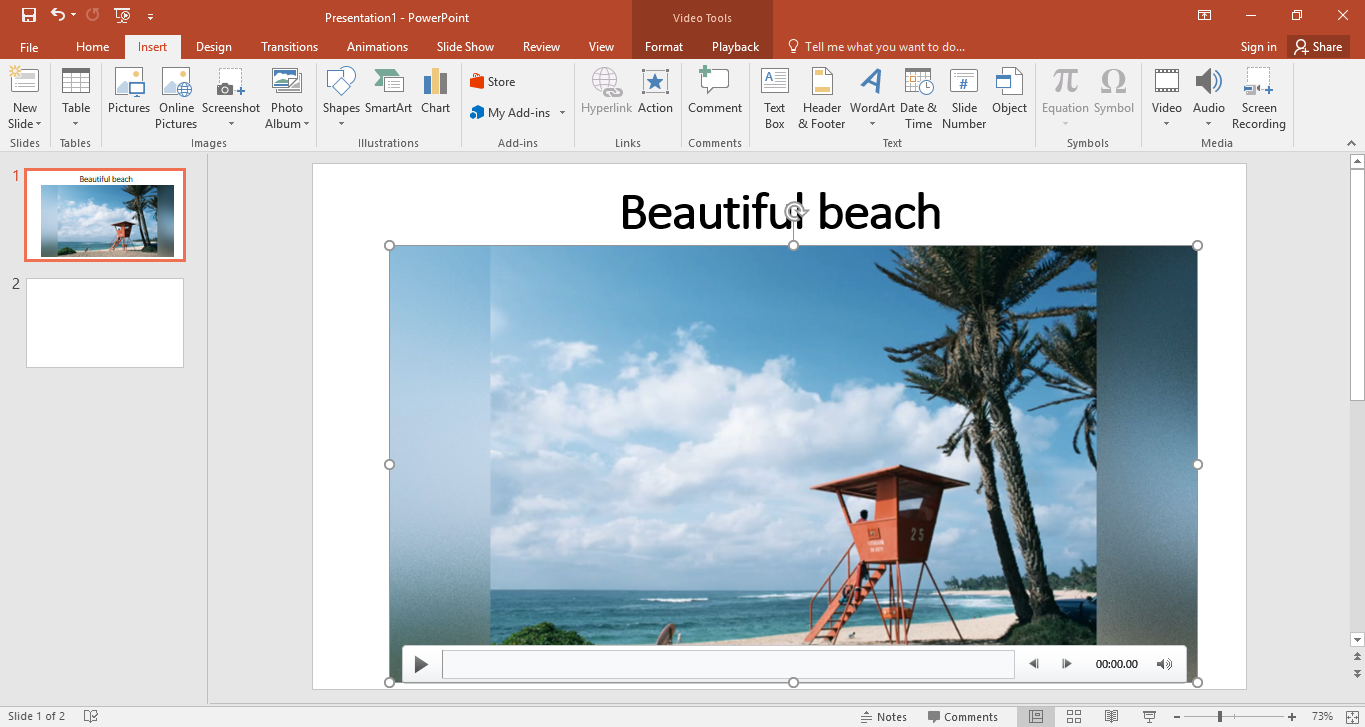Screen dimensions: 1365x727
Task: Click the Sign in link
Action: click(x=1258, y=46)
